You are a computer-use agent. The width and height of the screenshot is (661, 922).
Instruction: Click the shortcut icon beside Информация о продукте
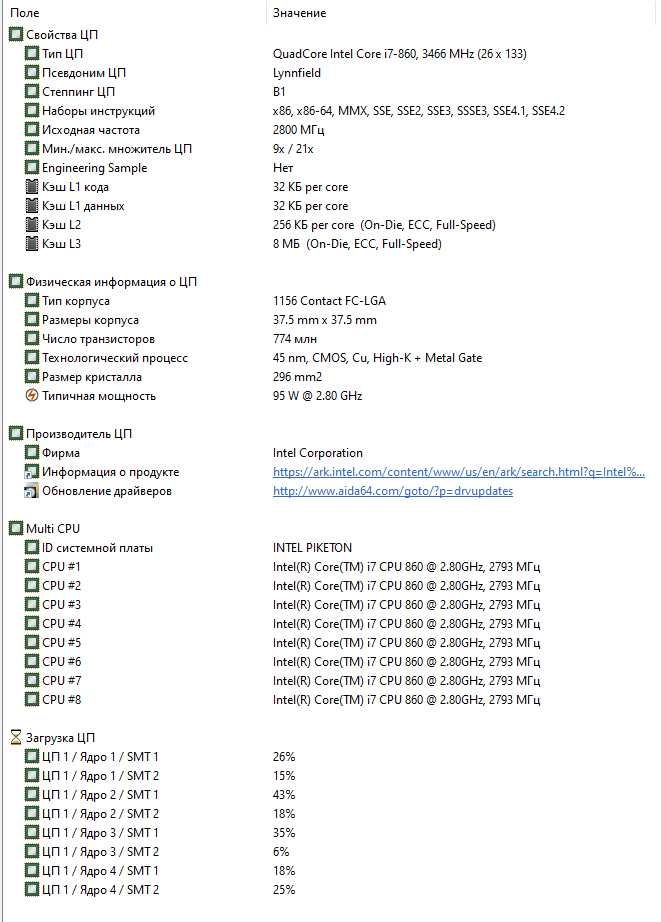click(31, 472)
